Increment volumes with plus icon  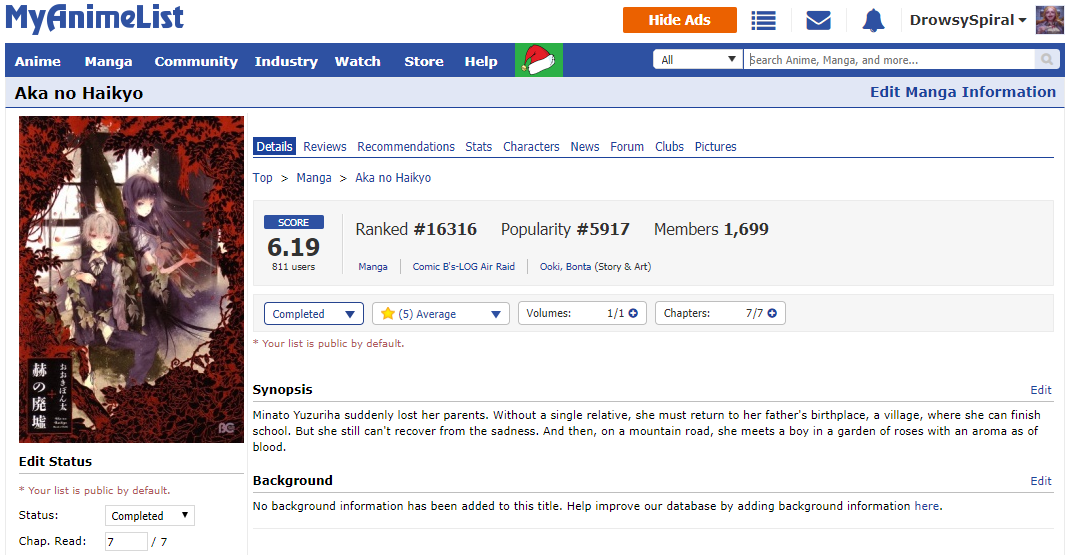coord(633,313)
